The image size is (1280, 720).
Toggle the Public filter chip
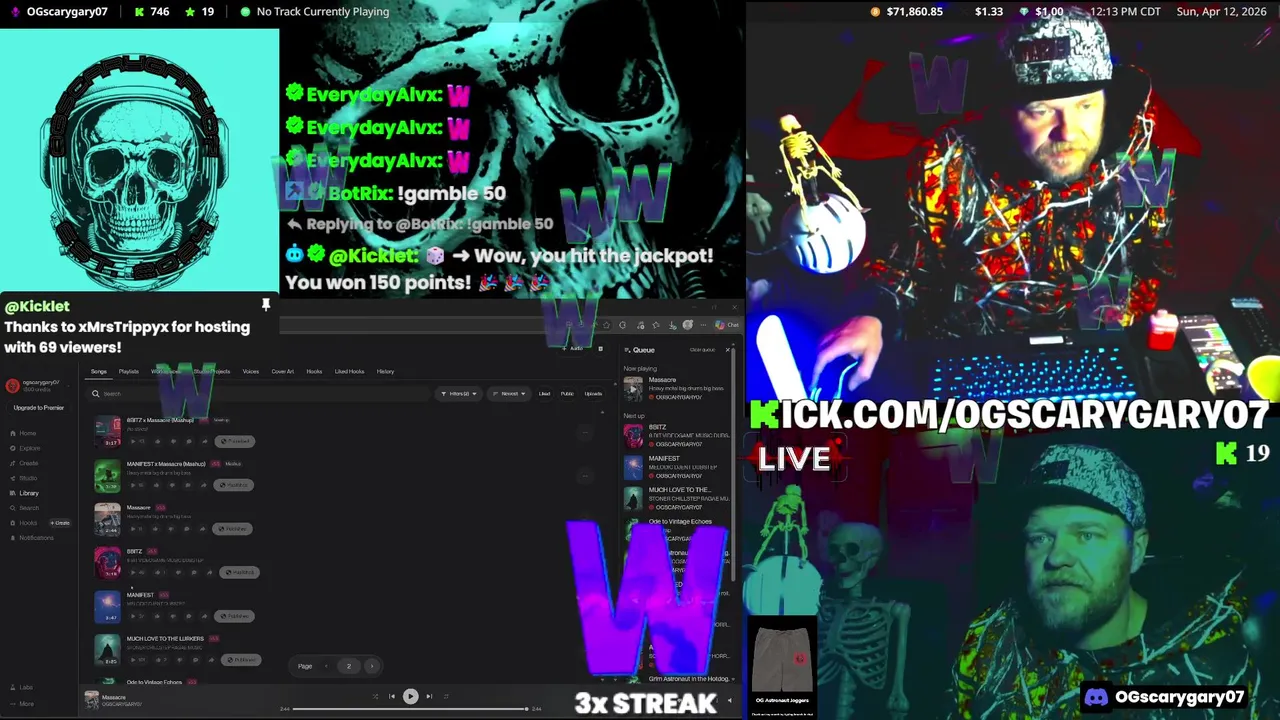tap(567, 393)
